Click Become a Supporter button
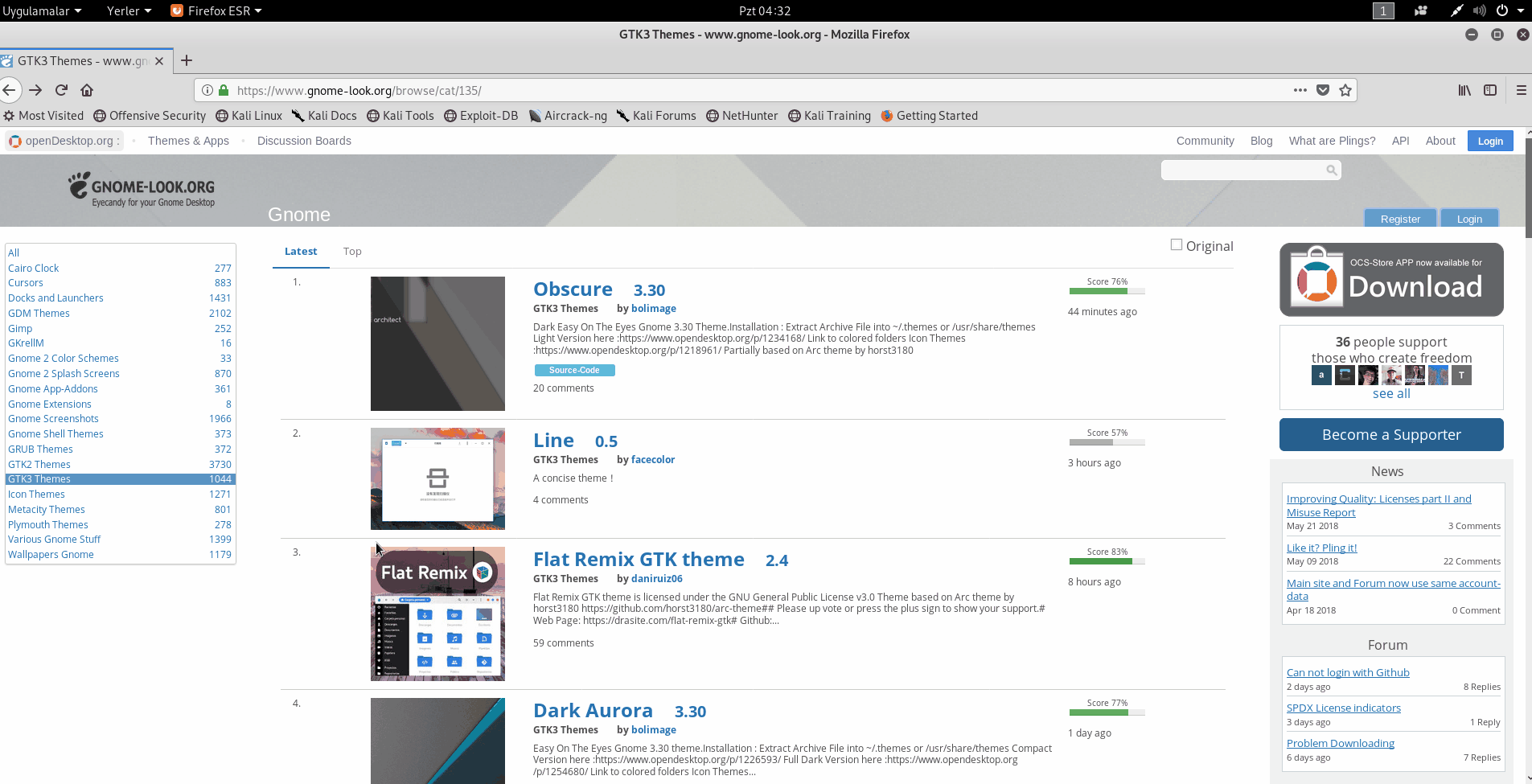This screenshot has width=1532, height=784. pos(1391,434)
